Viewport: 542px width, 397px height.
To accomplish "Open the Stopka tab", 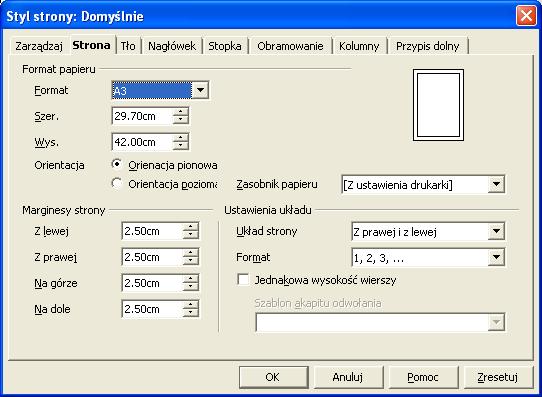I will (x=225, y=46).
